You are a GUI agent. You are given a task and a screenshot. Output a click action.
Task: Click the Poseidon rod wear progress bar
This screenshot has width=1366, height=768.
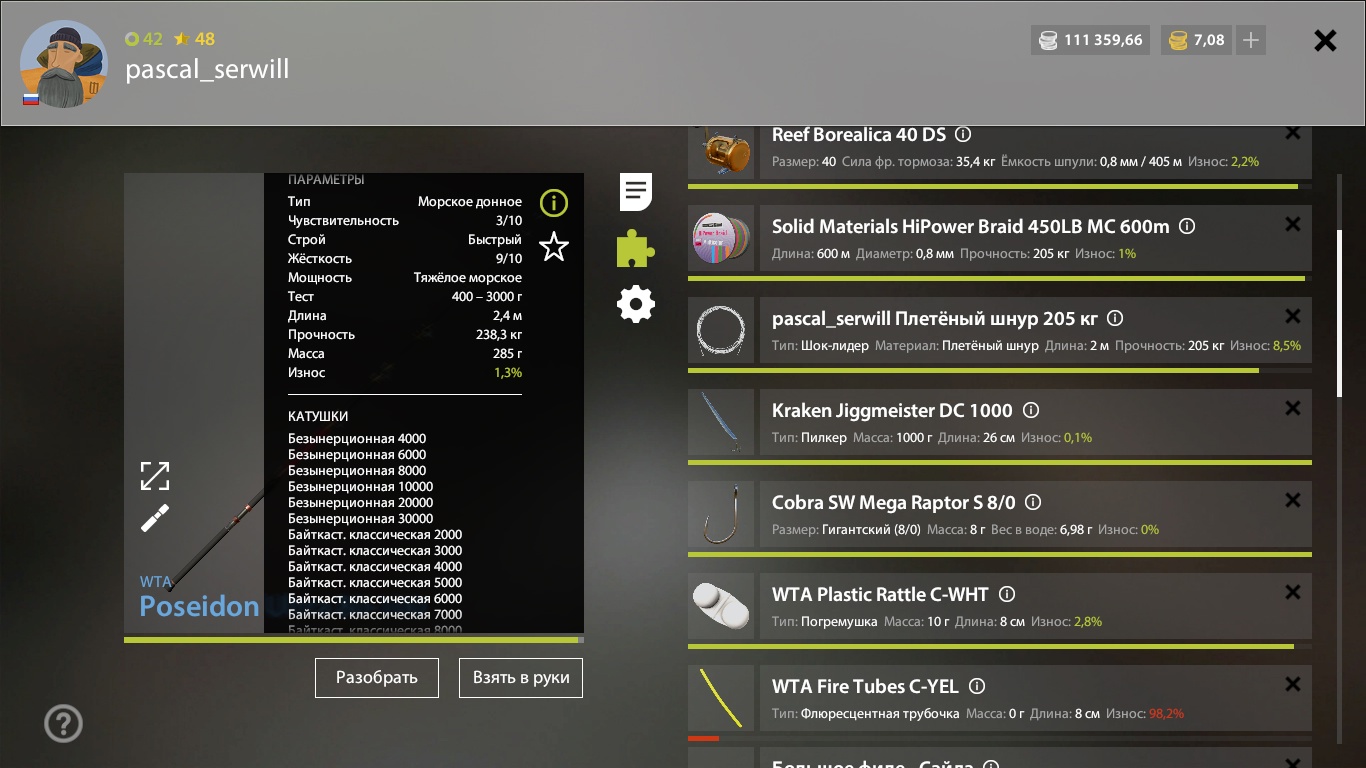[354, 639]
